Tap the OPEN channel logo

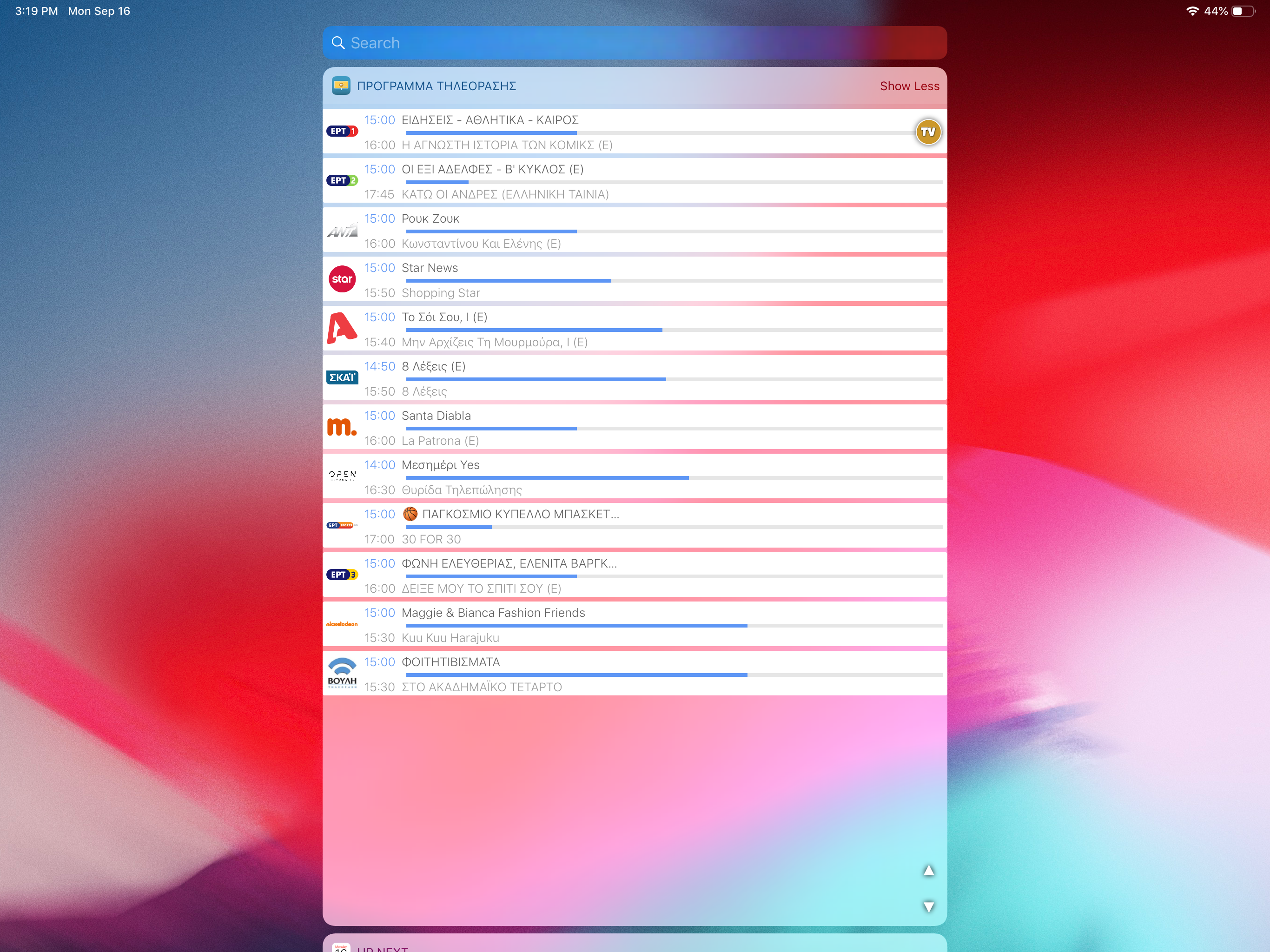(342, 476)
